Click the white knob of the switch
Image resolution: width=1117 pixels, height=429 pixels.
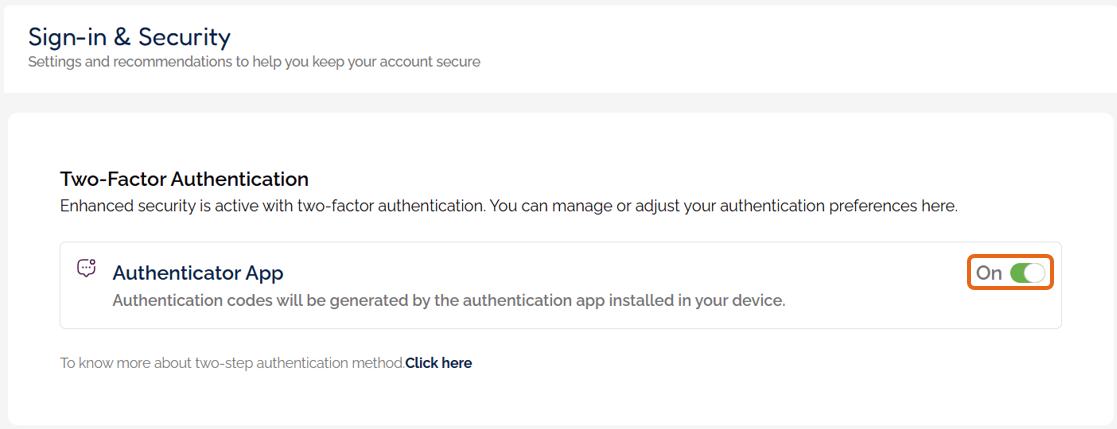click(x=1035, y=273)
